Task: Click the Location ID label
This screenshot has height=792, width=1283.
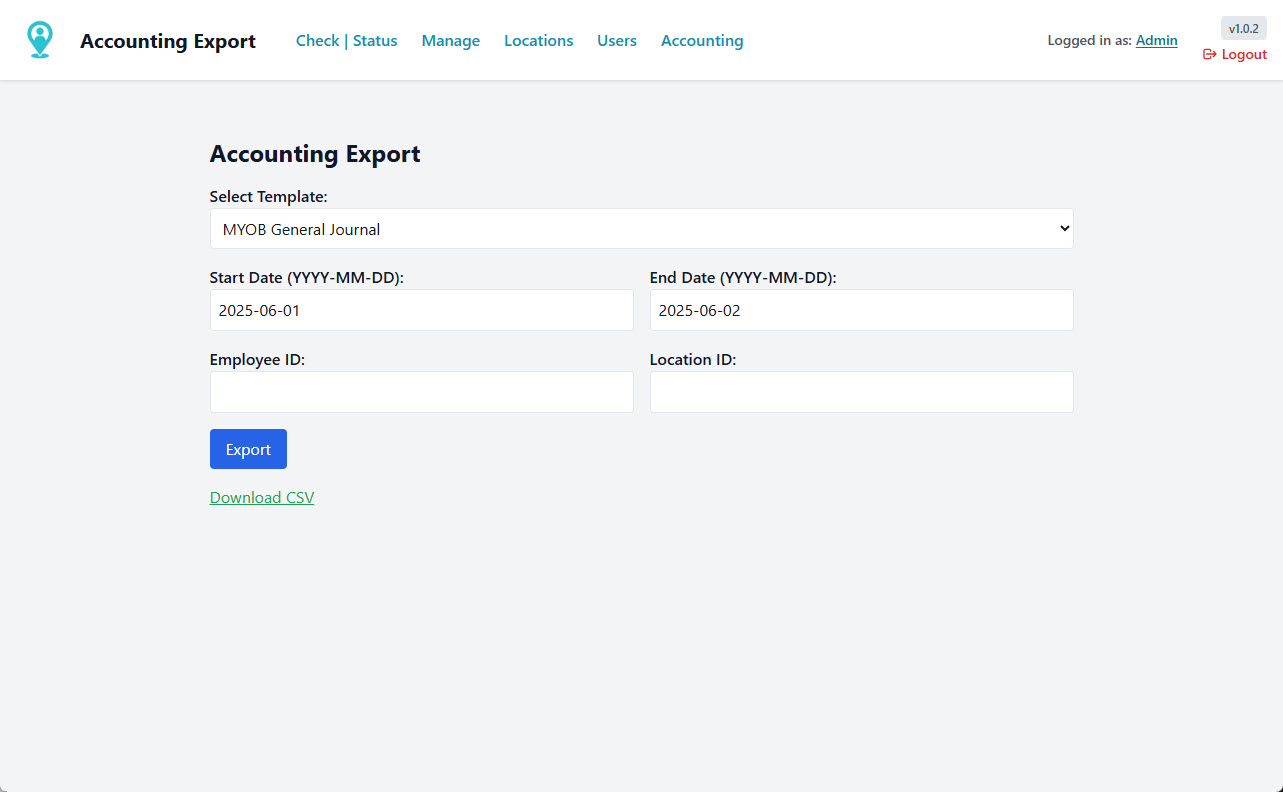Action: [x=693, y=360]
